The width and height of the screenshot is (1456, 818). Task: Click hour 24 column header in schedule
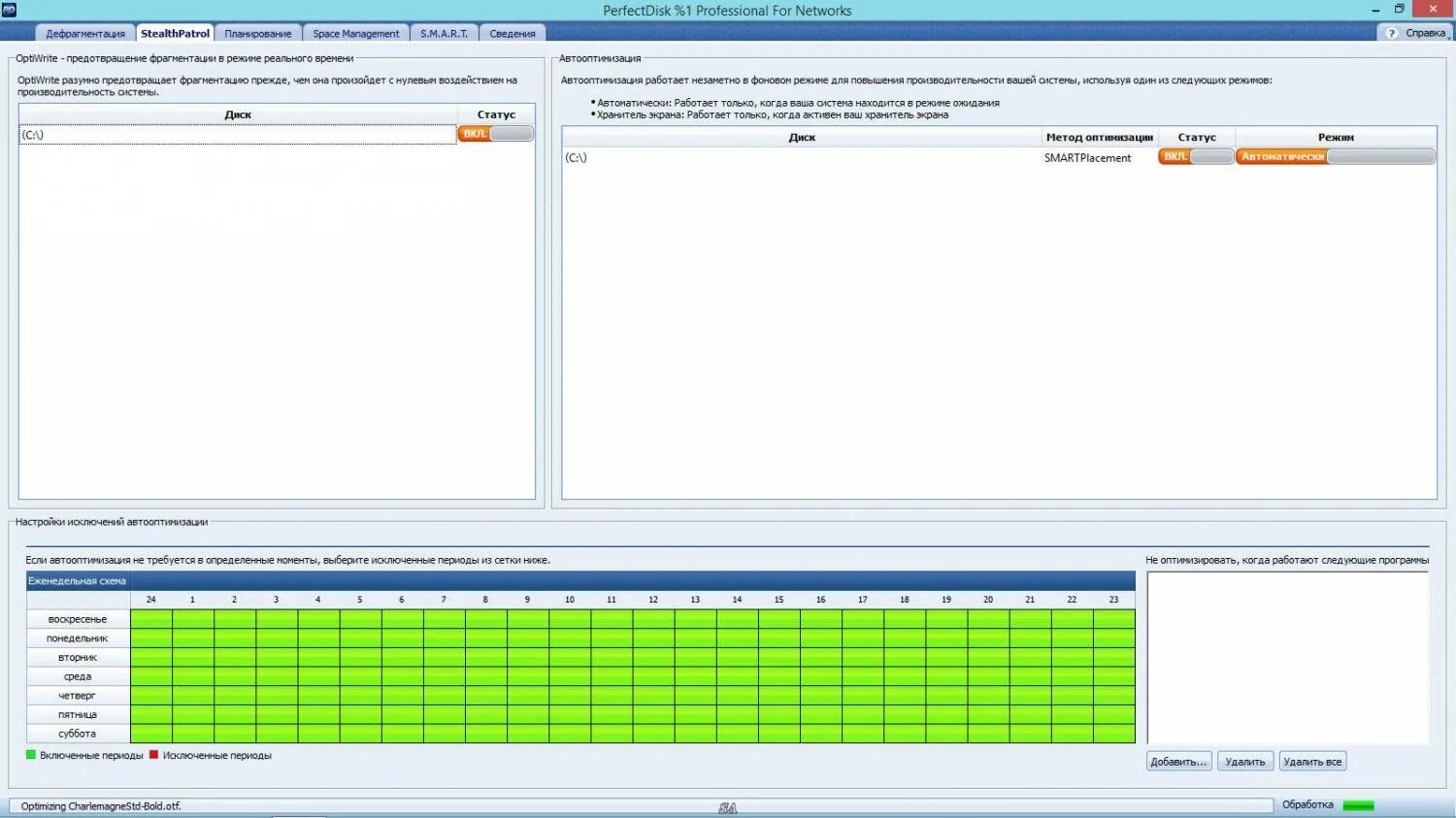tap(150, 600)
